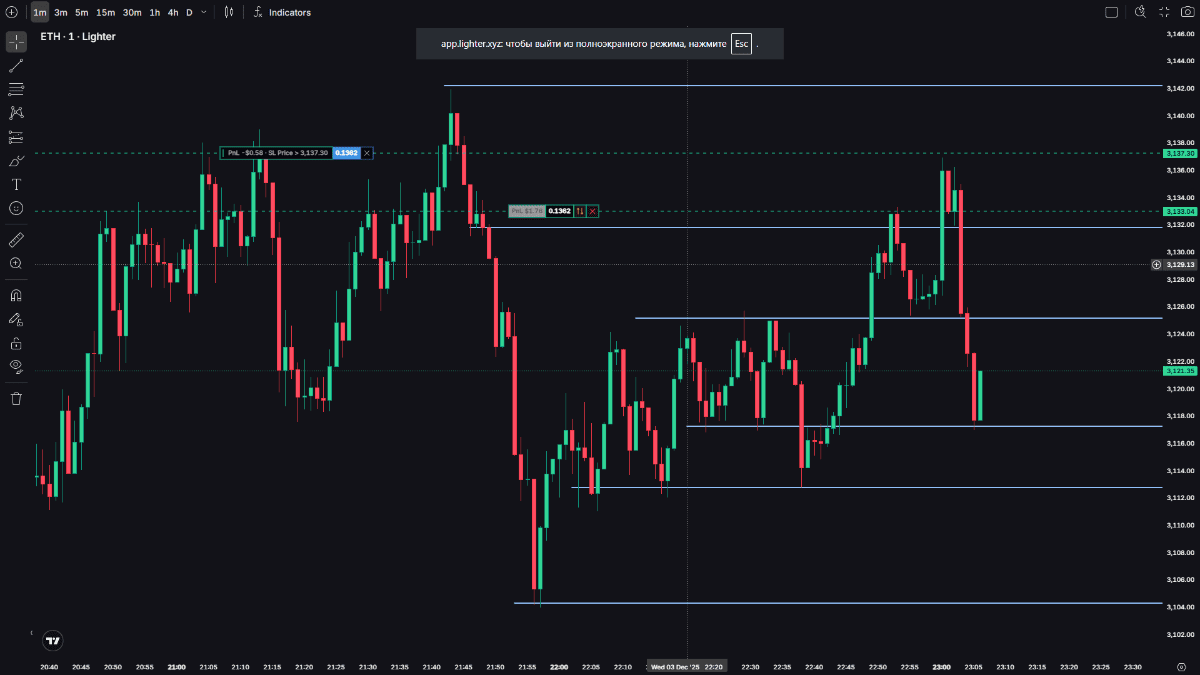The width and height of the screenshot is (1200, 675).
Task: Delete drawings with the trash icon
Action: pos(16,399)
